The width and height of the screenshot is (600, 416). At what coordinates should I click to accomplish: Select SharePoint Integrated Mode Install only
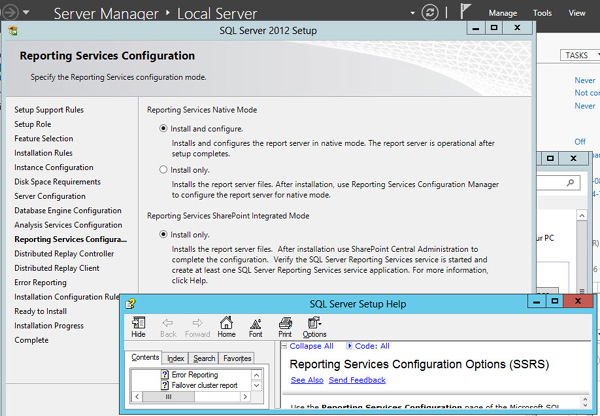[163, 234]
